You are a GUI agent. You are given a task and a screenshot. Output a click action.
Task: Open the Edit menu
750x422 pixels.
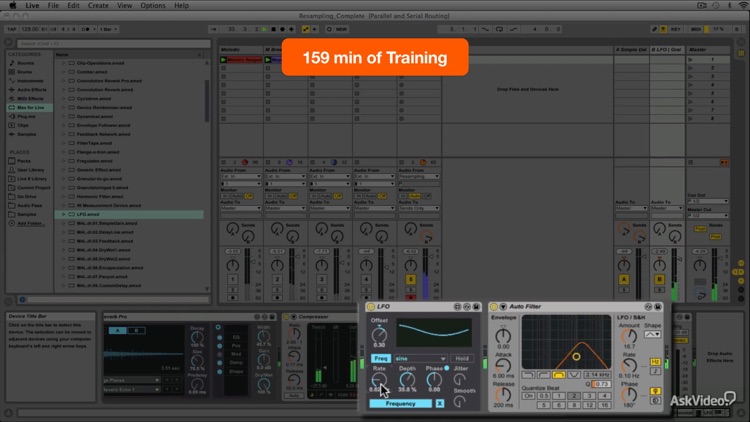[73, 5]
